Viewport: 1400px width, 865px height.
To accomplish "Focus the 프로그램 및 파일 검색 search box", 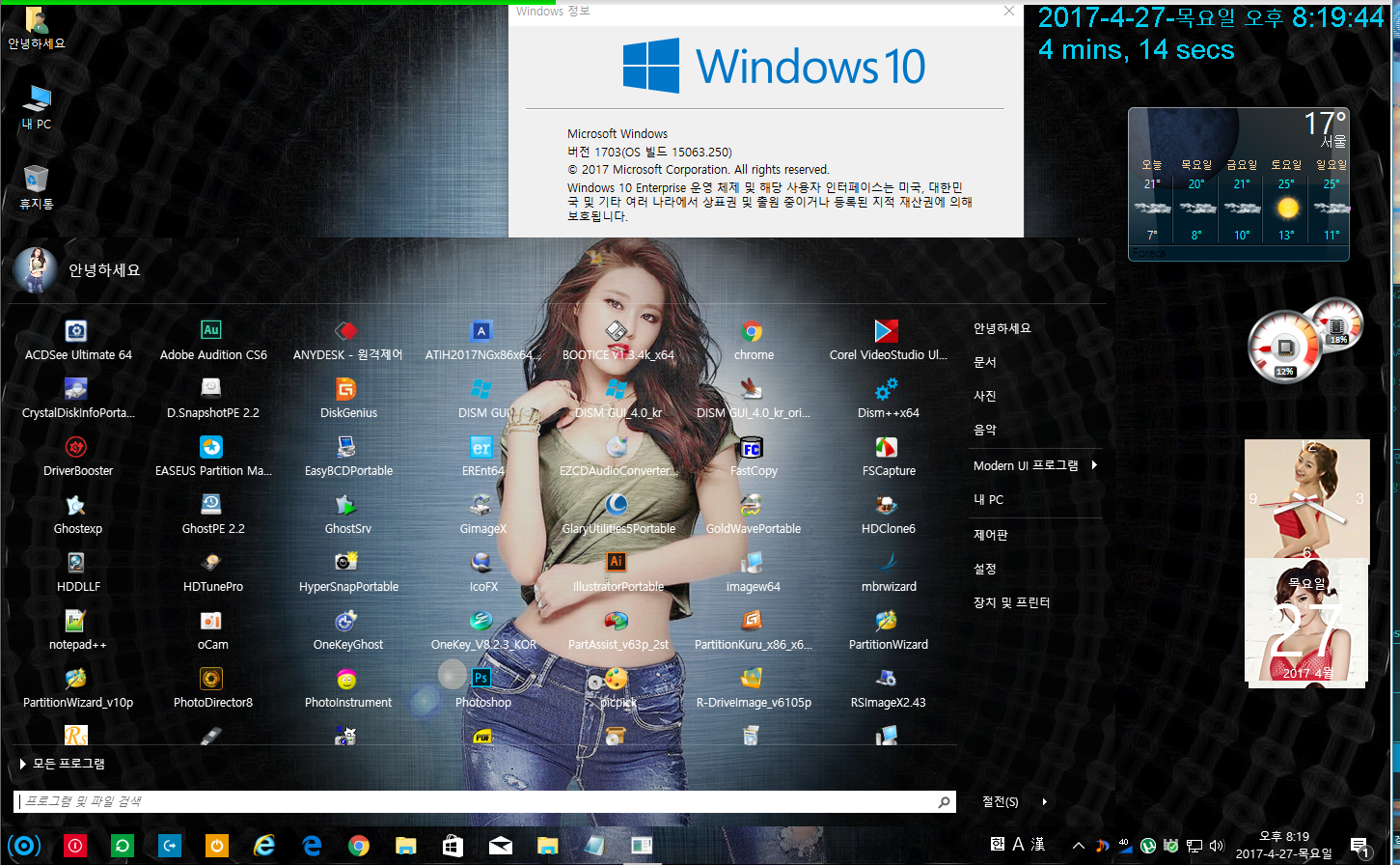I will (485, 801).
